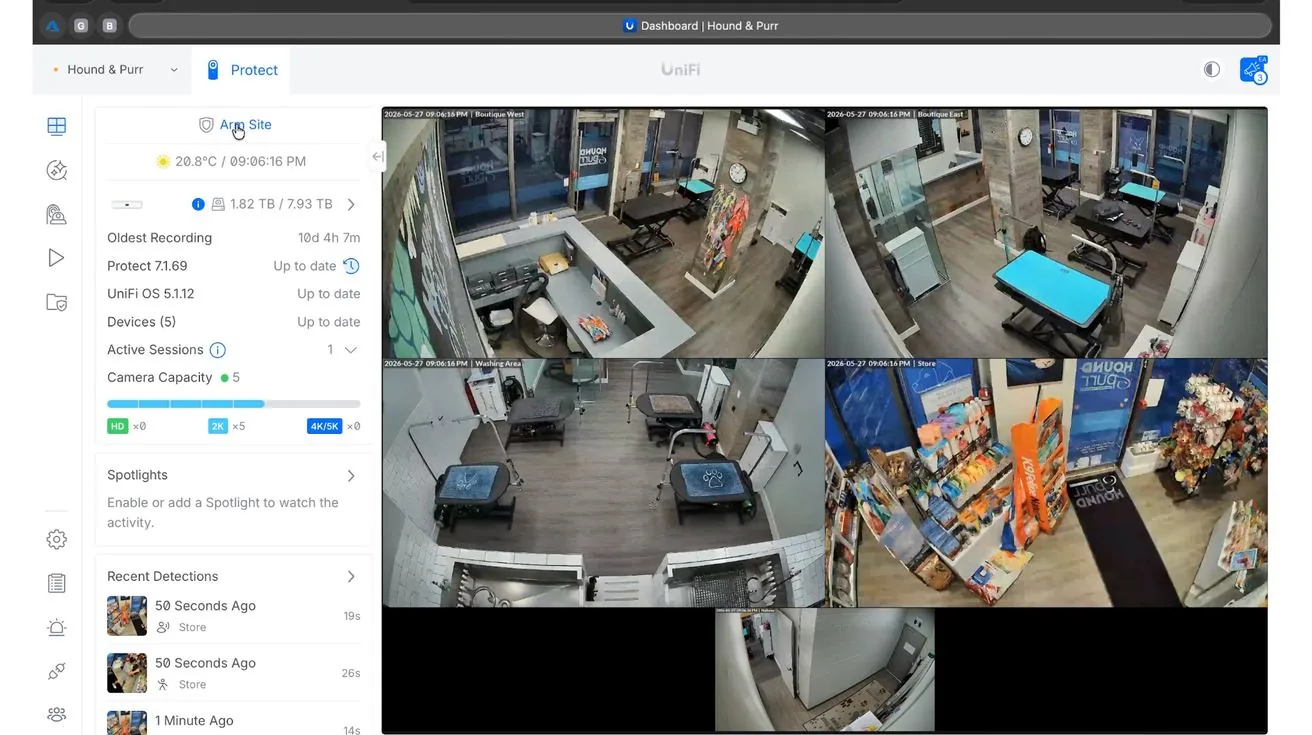Click the green HD badge

tap(118, 426)
